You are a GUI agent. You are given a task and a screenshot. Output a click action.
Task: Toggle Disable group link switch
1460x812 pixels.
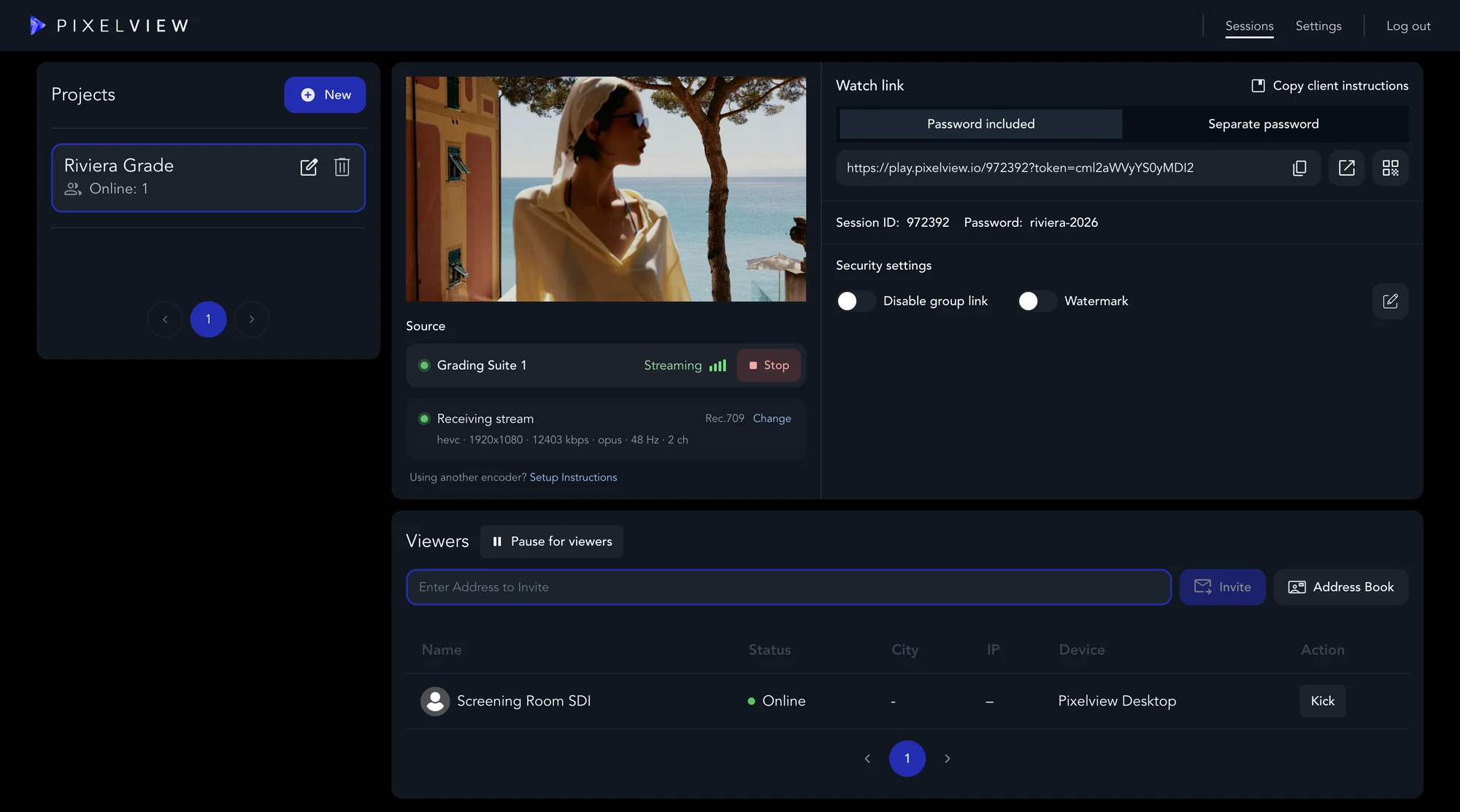856,301
